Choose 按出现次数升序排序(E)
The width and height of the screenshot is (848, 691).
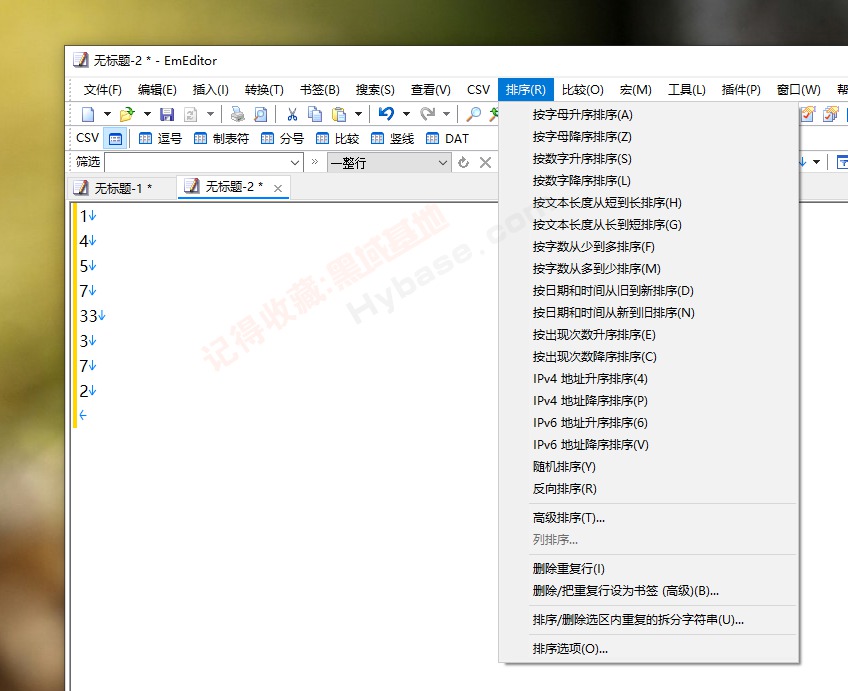tap(649, 335)
